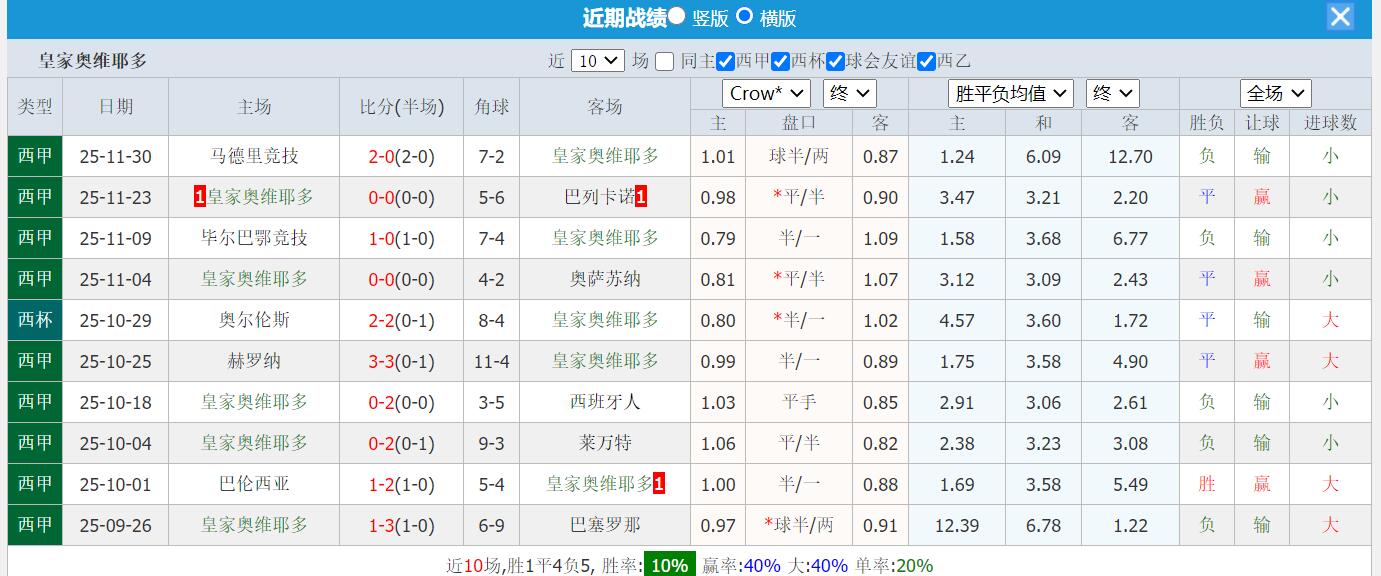Click the green 10% win rate badge
The height and width of the screenshot is (576, 1381).
point(667,564)
